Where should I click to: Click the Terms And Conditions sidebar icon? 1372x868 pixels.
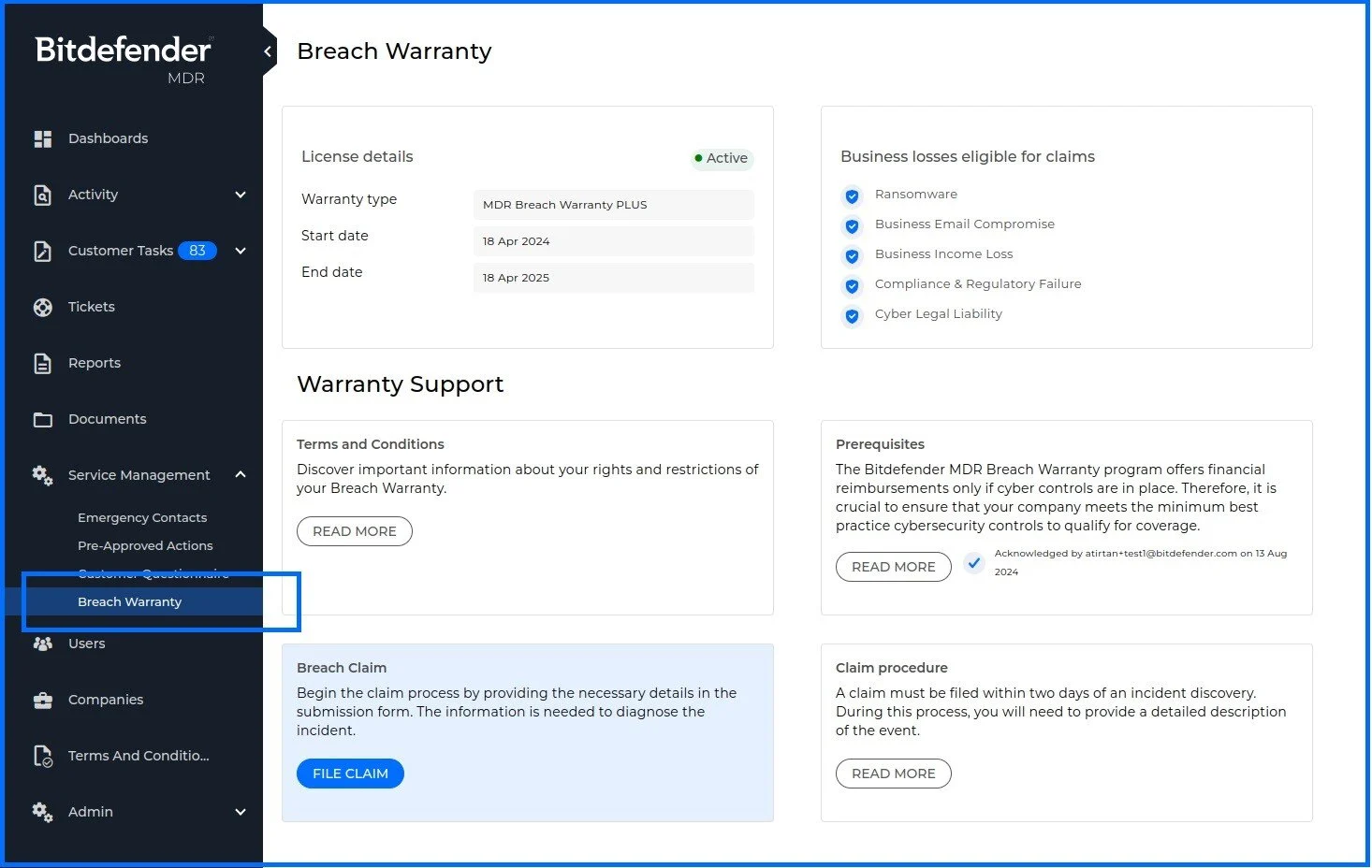(42, 756)
